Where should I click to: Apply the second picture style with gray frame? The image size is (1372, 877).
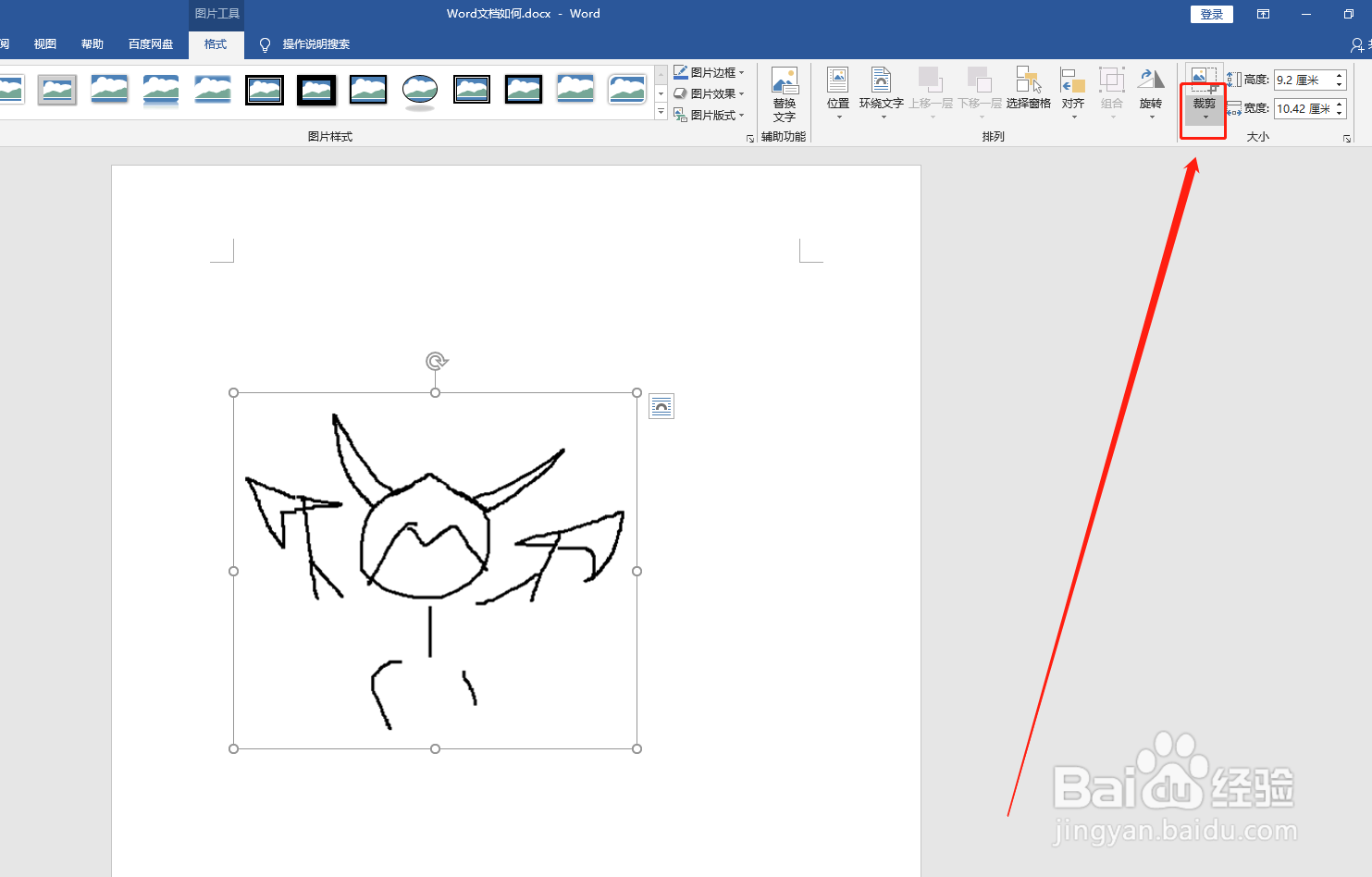(57, 90)
